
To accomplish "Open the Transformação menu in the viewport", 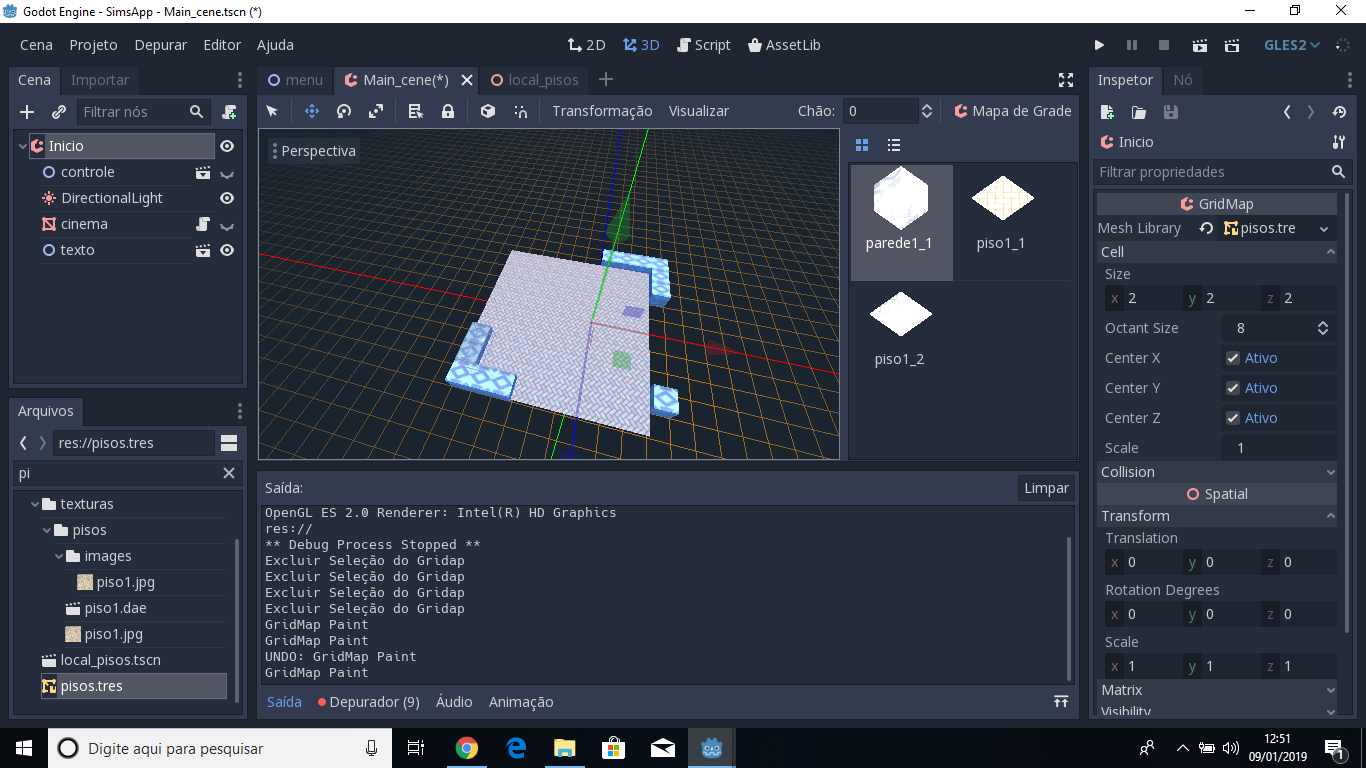I will [x=602, y=111].
